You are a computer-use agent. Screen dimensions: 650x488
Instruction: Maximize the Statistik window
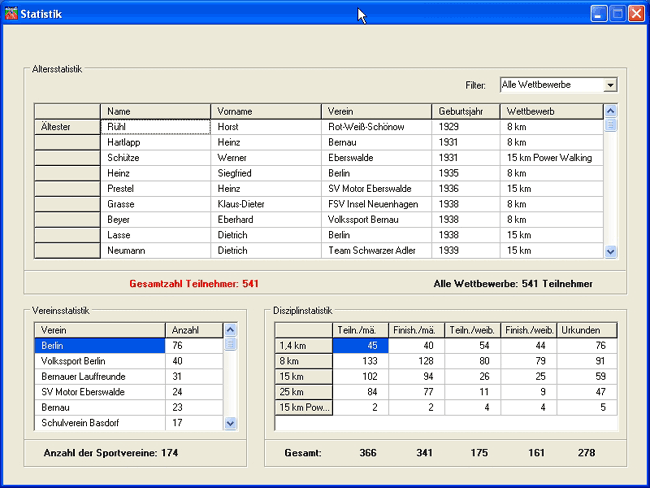[617, 14]
